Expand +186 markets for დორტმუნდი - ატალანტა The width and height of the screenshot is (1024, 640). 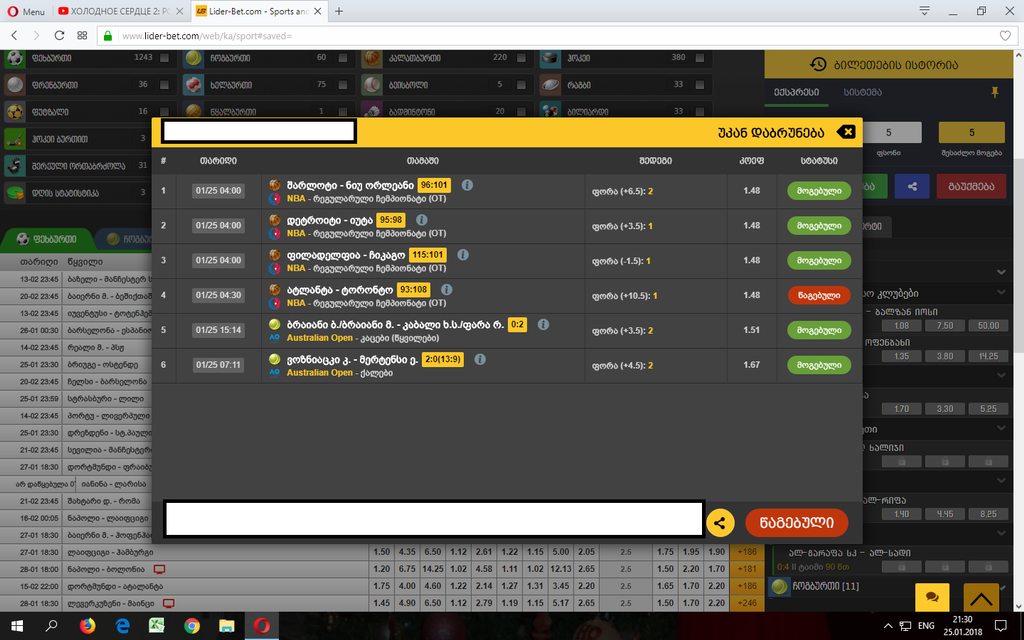click(x=746, y=586)
